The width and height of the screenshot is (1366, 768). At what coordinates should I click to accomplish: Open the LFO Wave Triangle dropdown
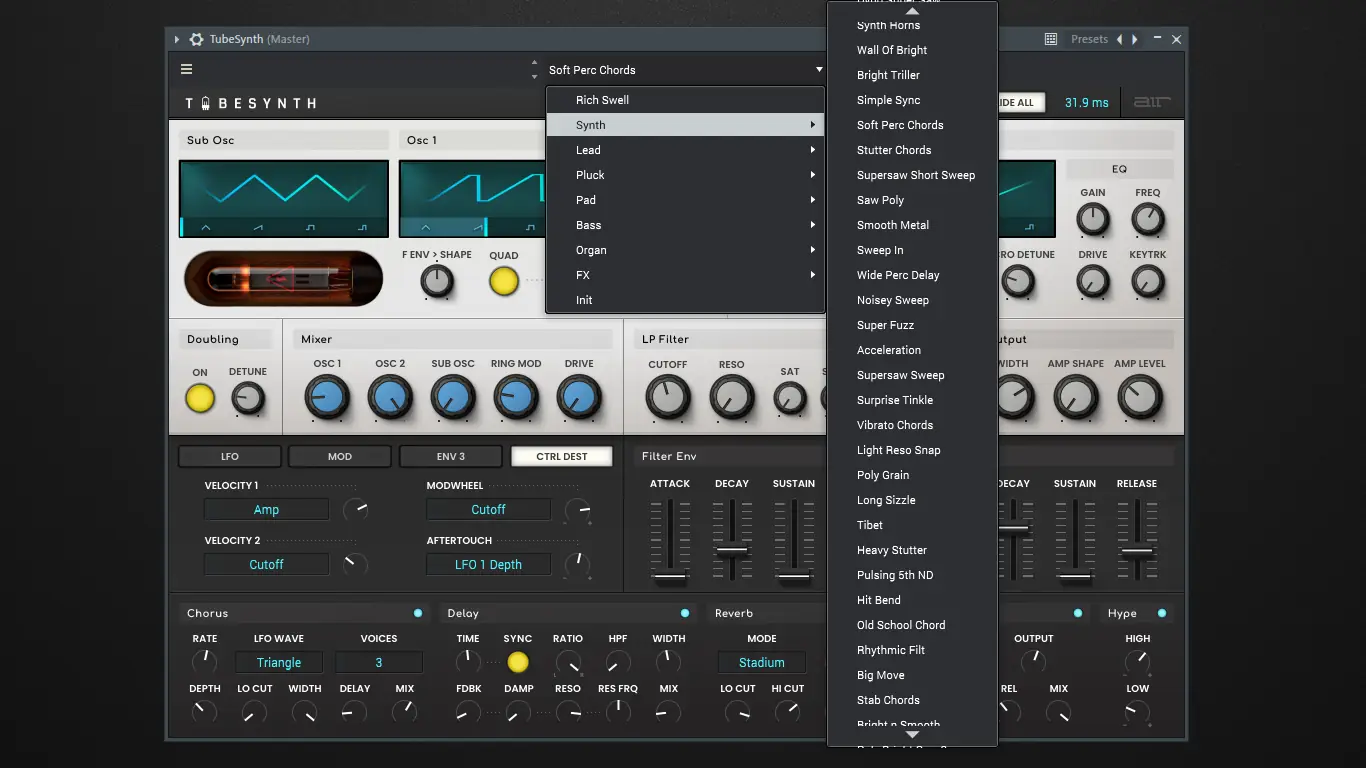point(279,663)
